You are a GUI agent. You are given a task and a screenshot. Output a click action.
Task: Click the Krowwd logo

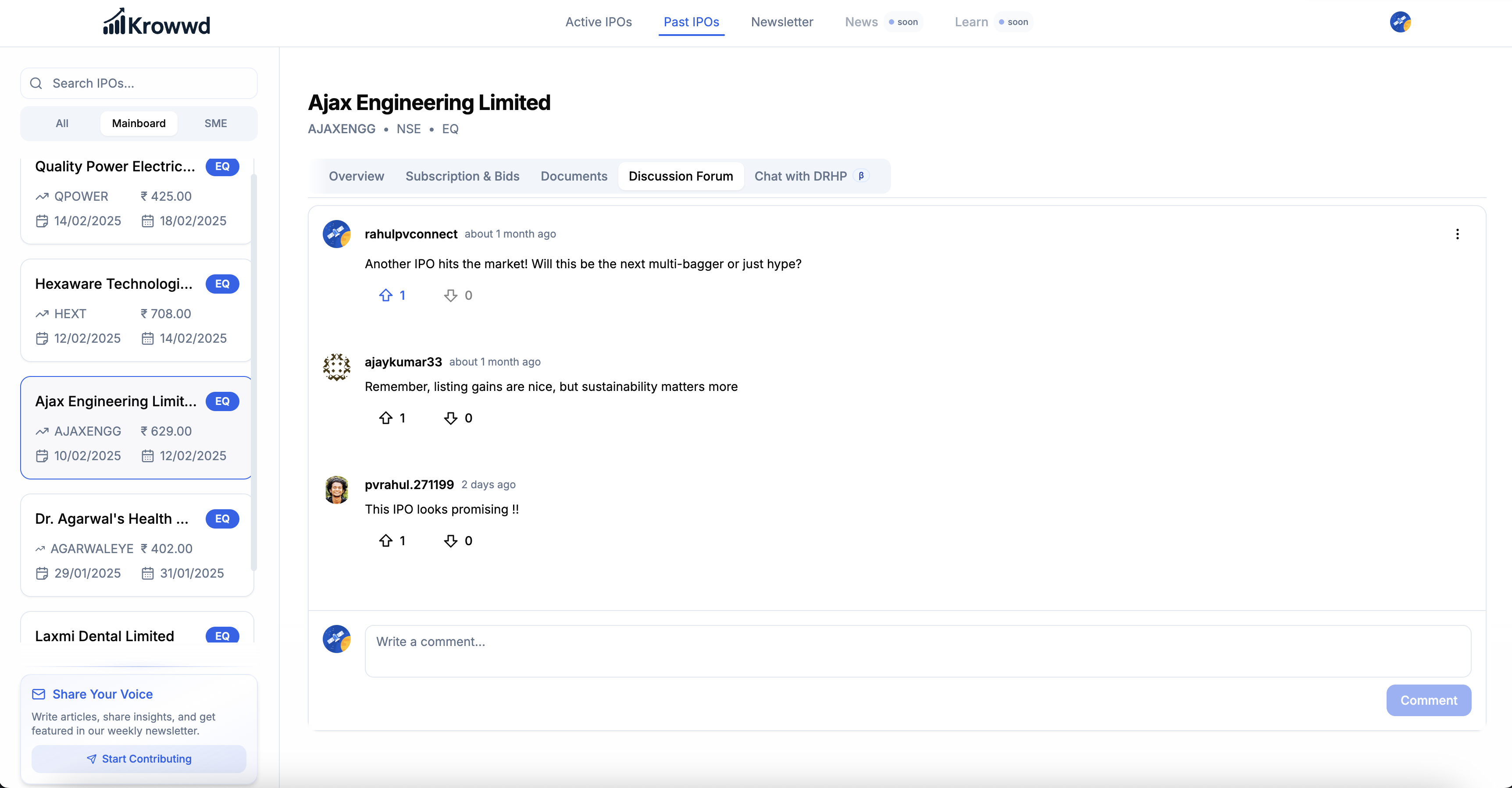157,22
